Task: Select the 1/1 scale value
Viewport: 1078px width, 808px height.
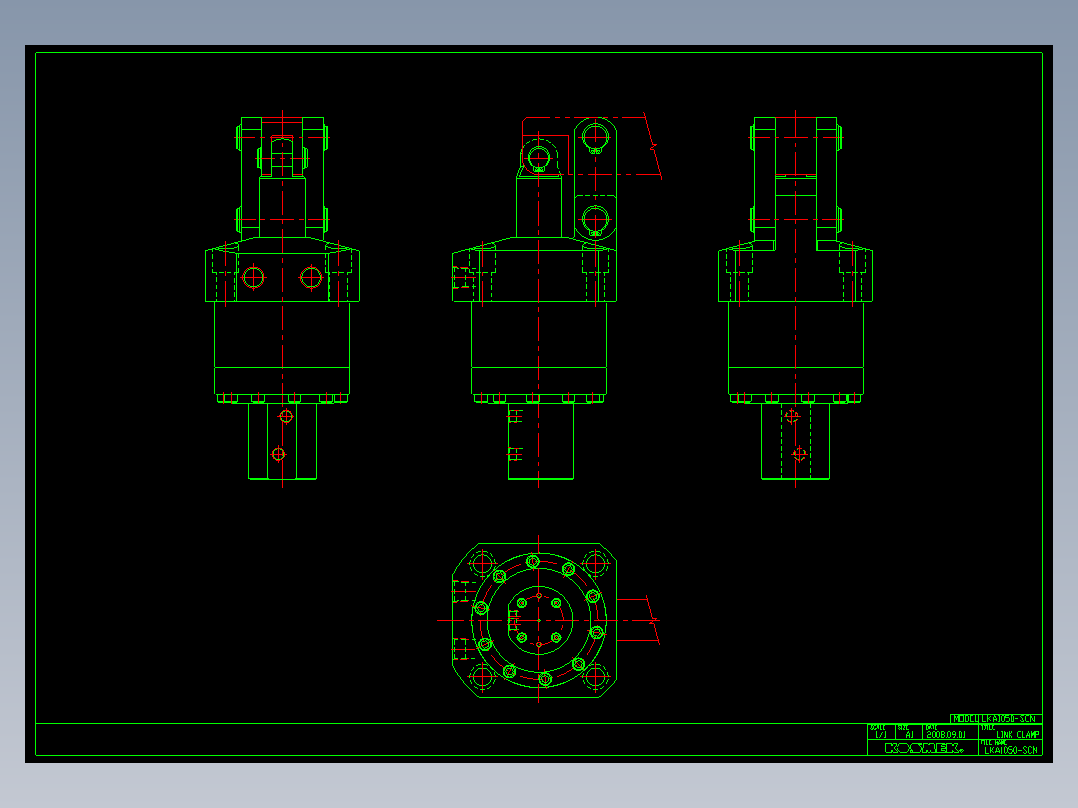Action: (x=881, y=734)
